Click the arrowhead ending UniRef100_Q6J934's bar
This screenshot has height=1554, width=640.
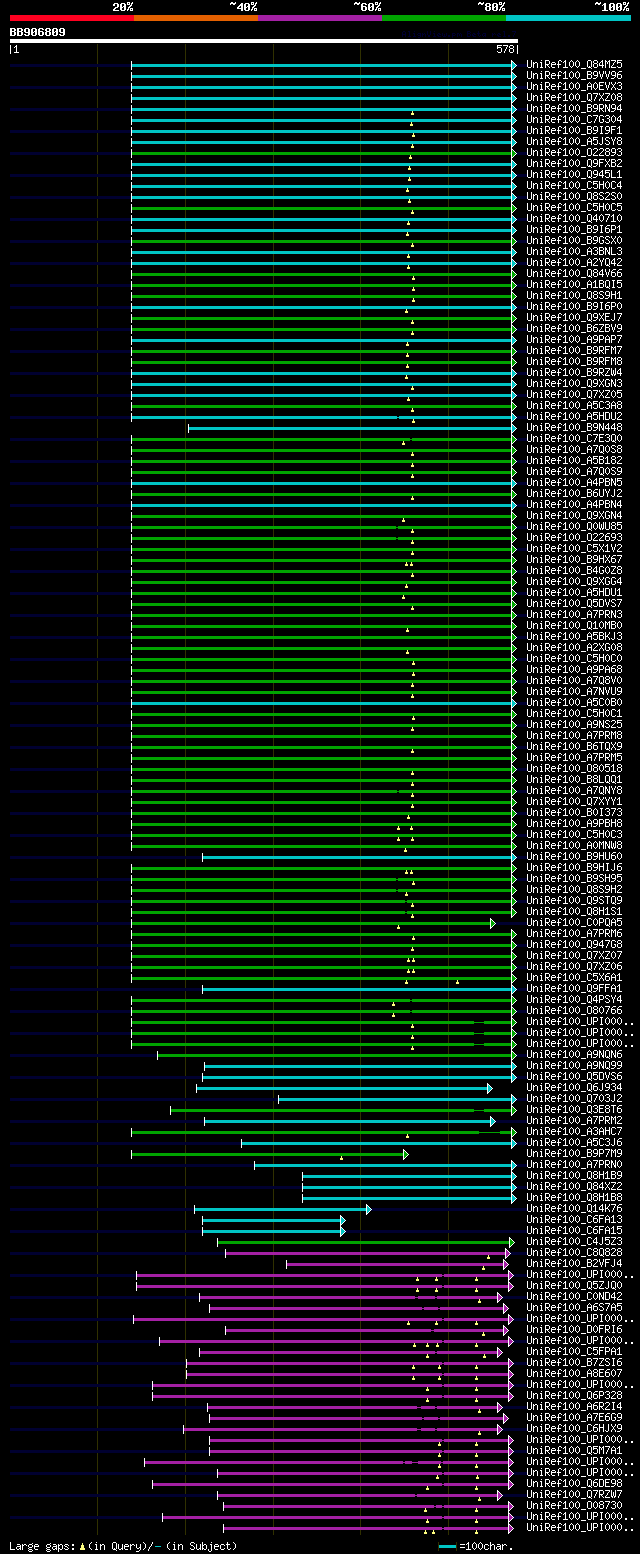(x=489, y=1087)
